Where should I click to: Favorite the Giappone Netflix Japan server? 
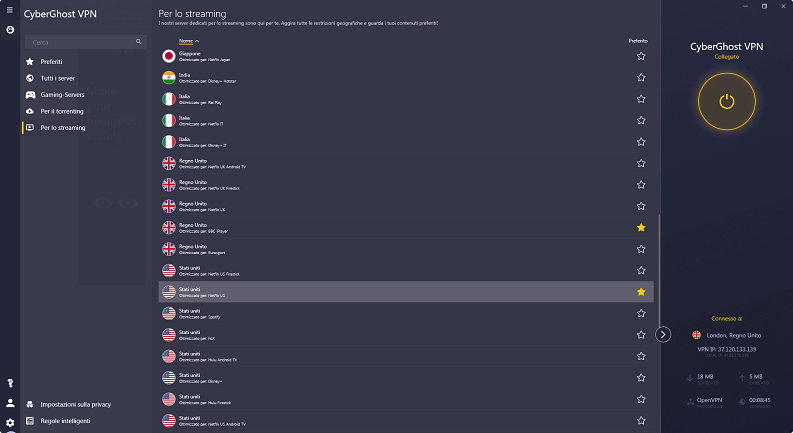[641, 56]
